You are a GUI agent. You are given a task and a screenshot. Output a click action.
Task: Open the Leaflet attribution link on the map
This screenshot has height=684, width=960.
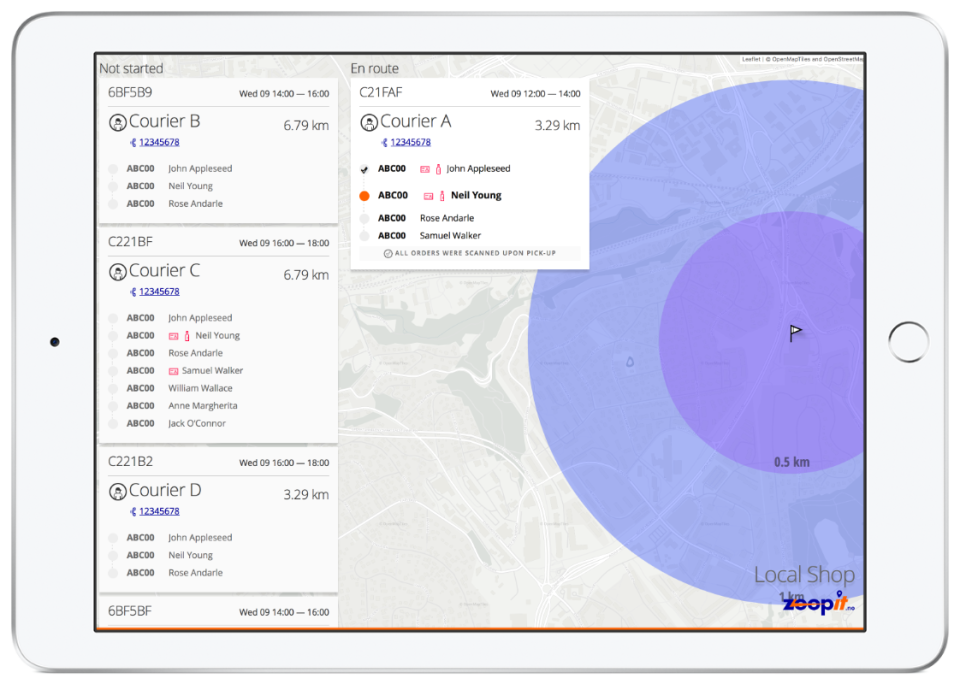click(x=750, y=59)
